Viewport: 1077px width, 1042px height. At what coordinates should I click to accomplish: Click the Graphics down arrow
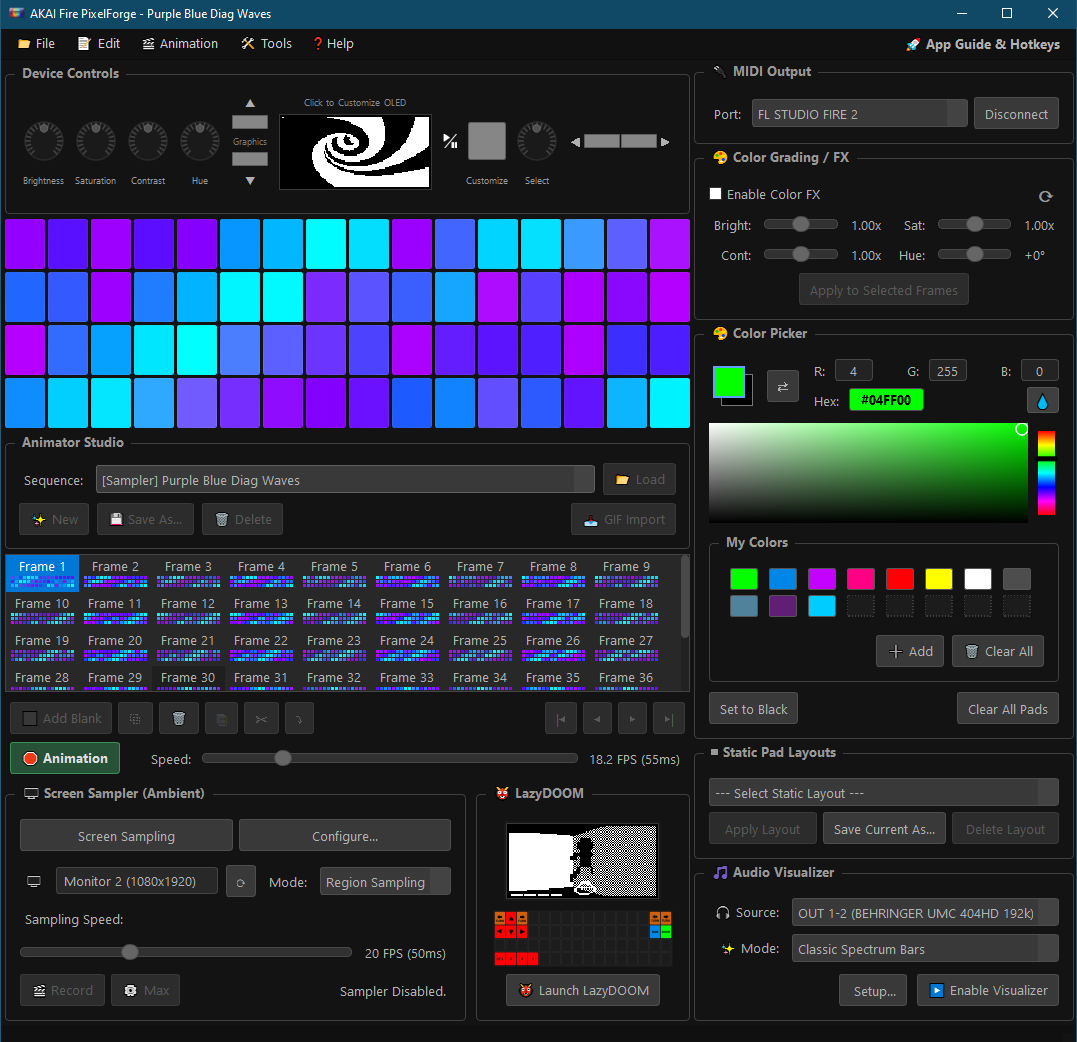pos(250,181)
